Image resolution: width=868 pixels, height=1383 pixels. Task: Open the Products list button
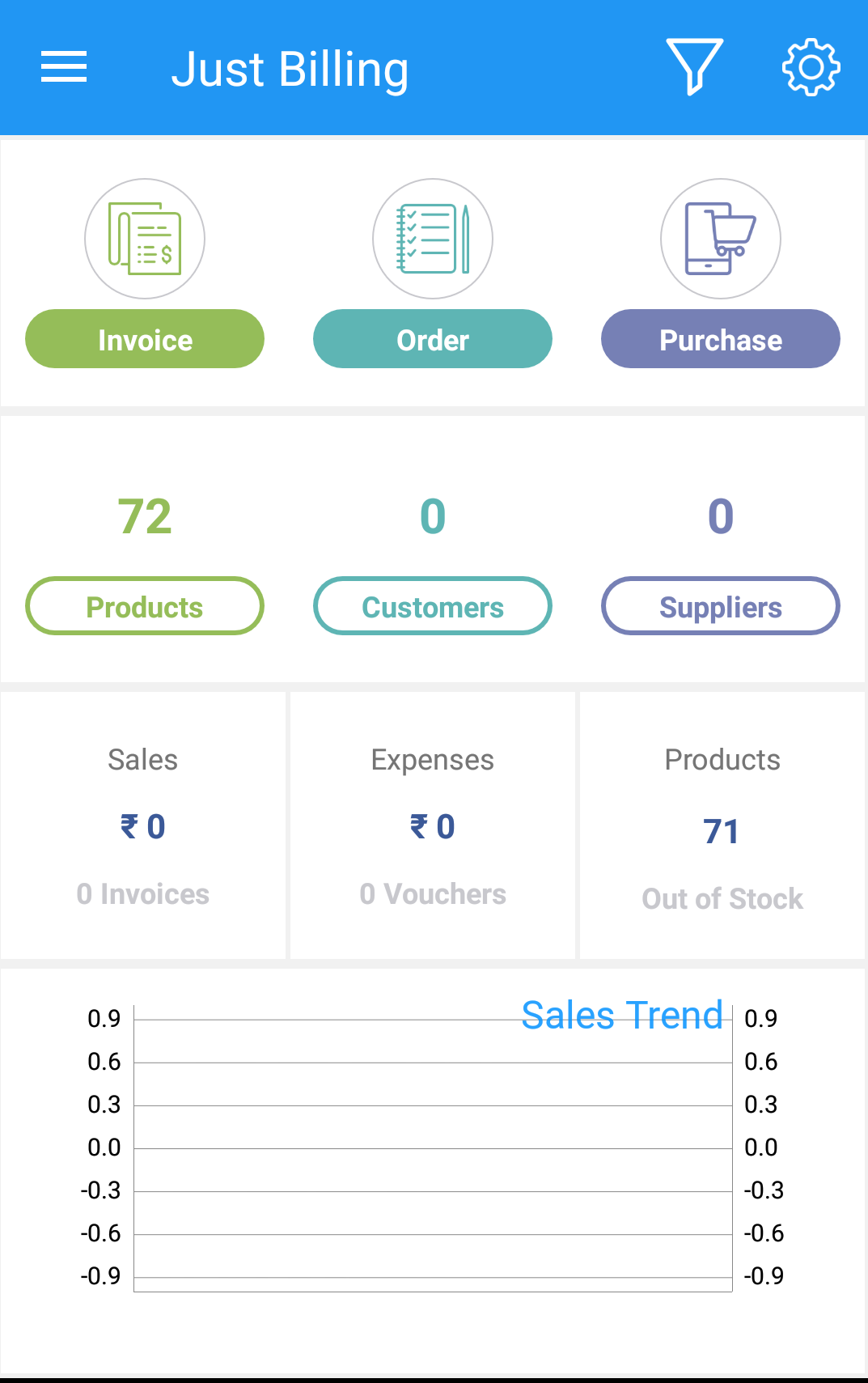145,606
